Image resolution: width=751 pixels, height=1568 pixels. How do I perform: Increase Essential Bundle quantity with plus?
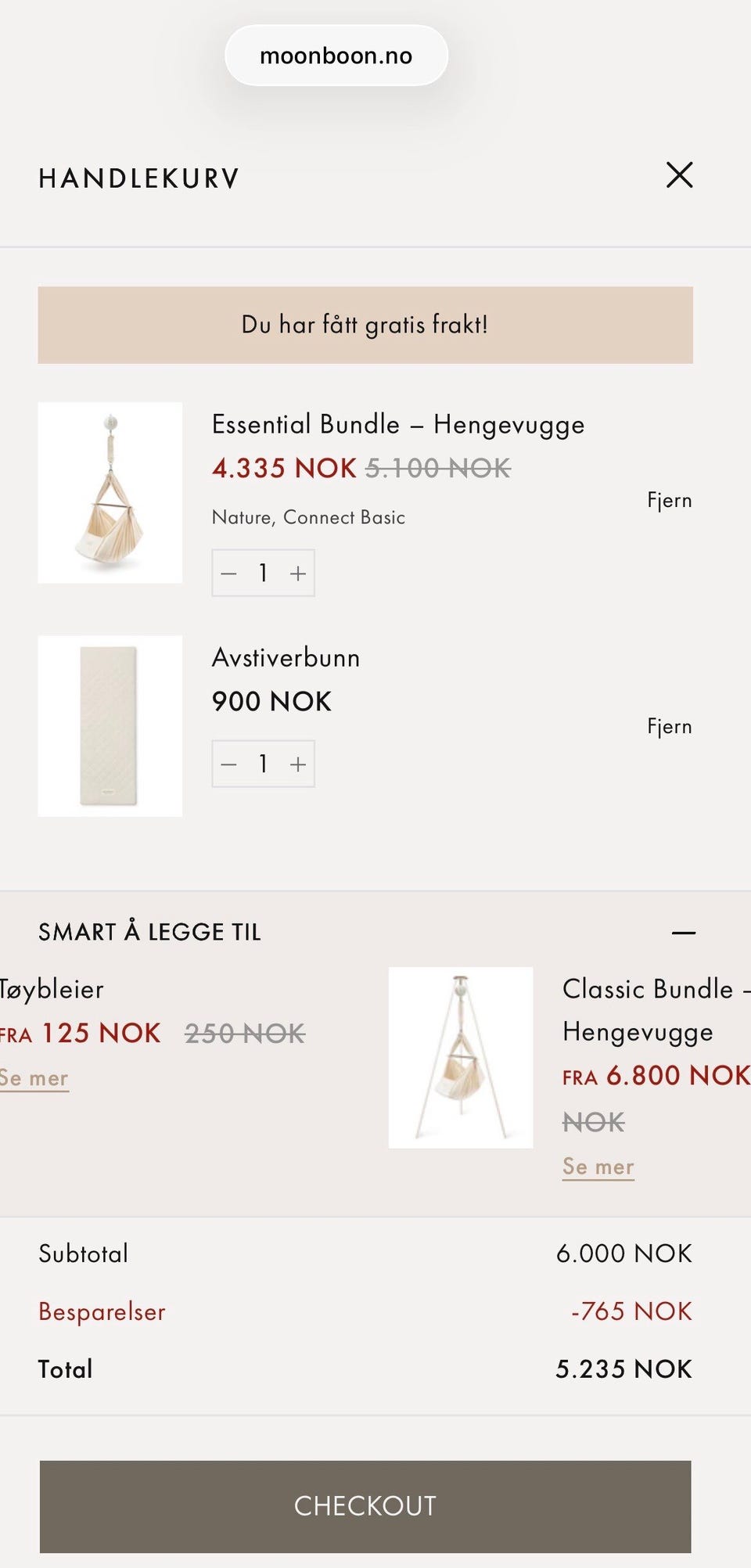(x=298, y=574)
